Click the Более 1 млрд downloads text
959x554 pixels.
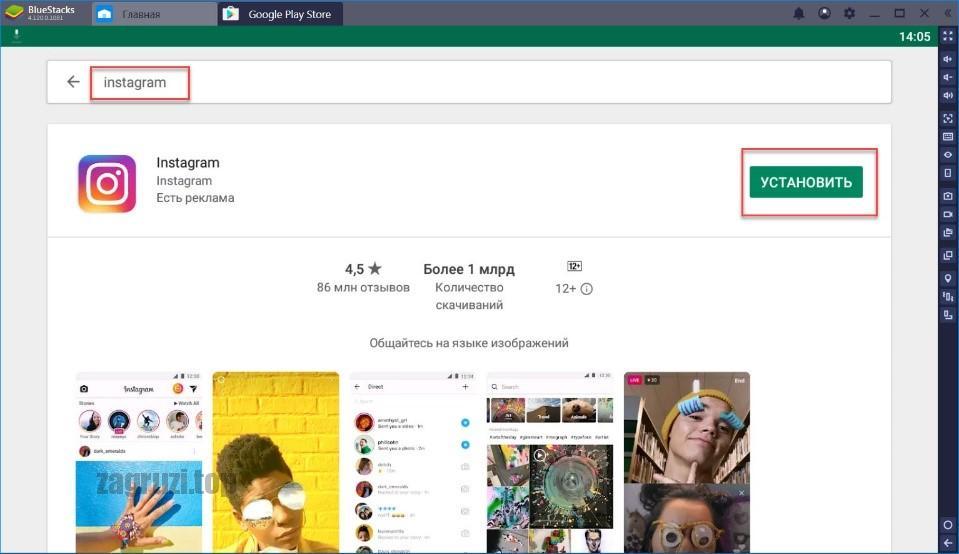click(x=468, y=269)
